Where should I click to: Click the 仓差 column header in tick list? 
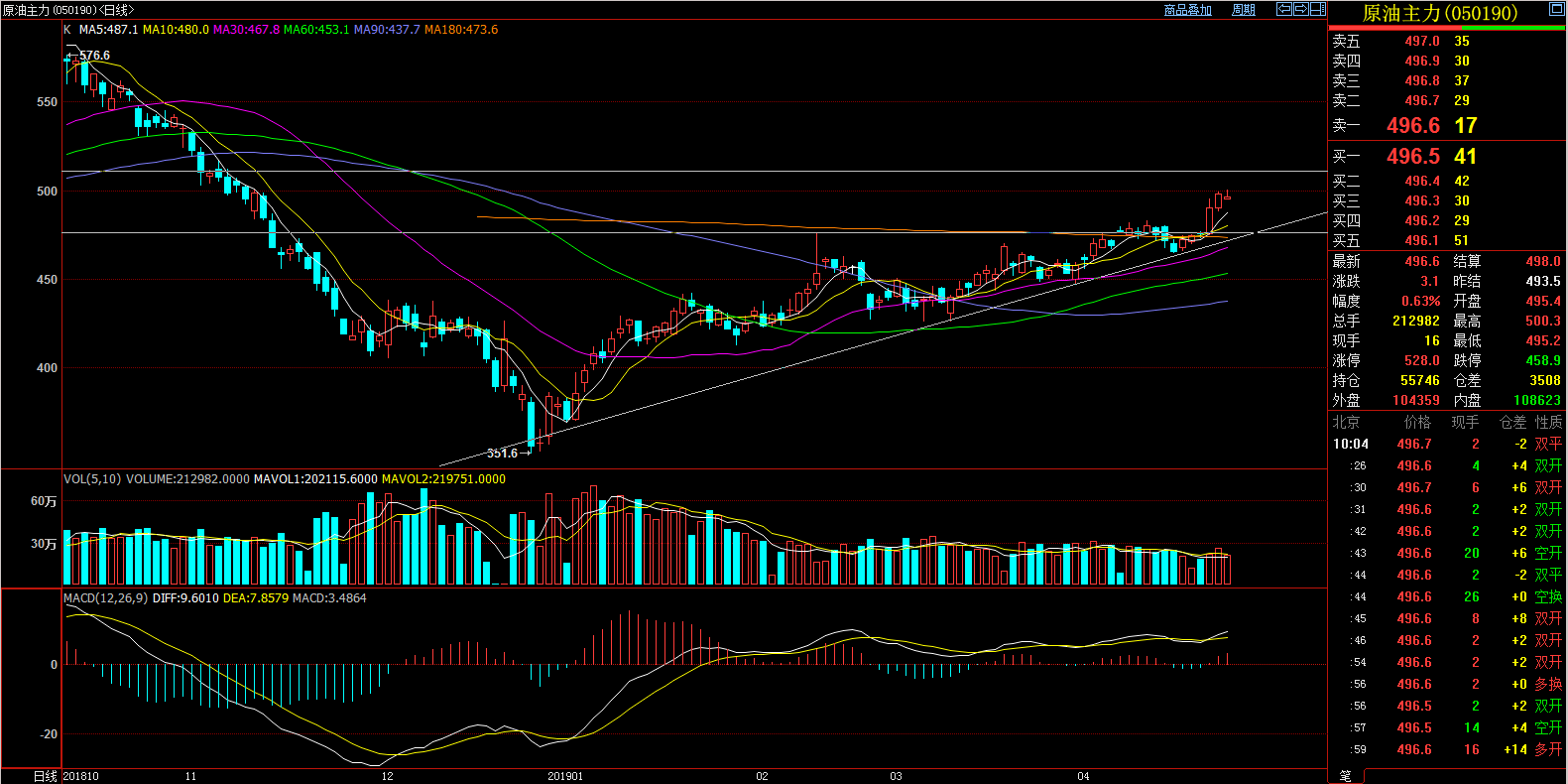[x=1513, y=423]
